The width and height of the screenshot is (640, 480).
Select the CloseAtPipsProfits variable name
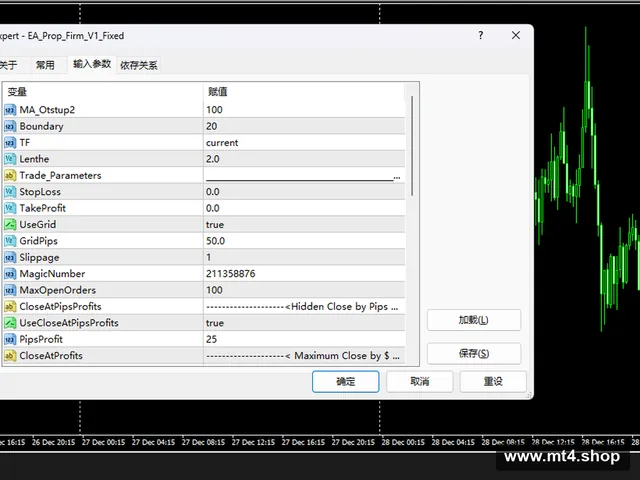[x=60, y=307]
